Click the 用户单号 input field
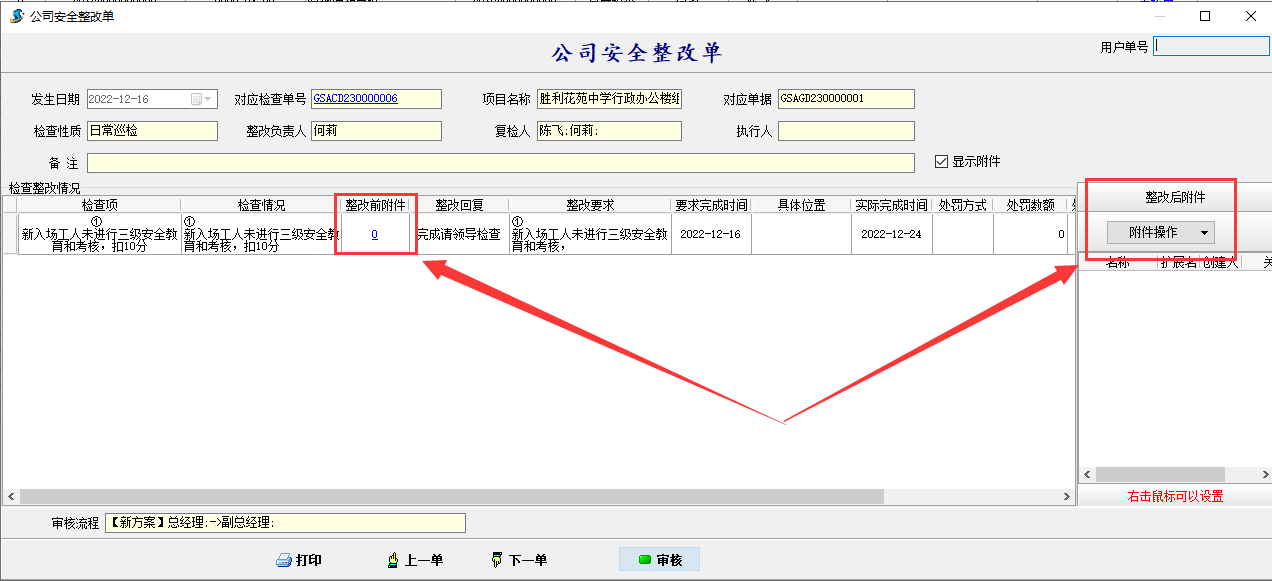The height and width of the screenshot is (581, 1272). coord(1211,46)
